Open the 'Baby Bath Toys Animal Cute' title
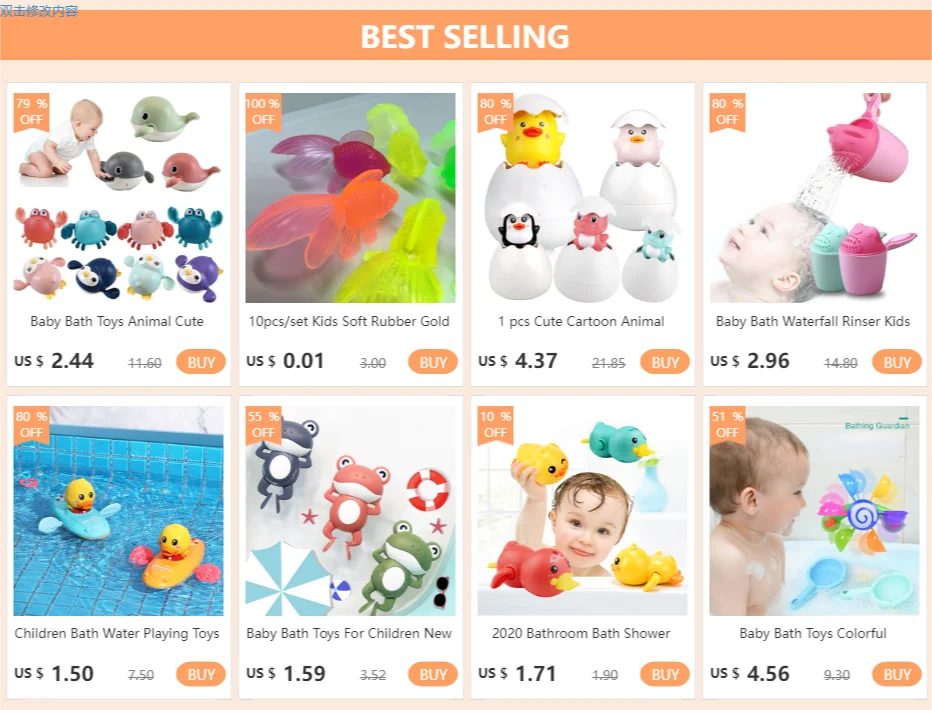The height and width of the screenshot is (710, 932). 117,321
